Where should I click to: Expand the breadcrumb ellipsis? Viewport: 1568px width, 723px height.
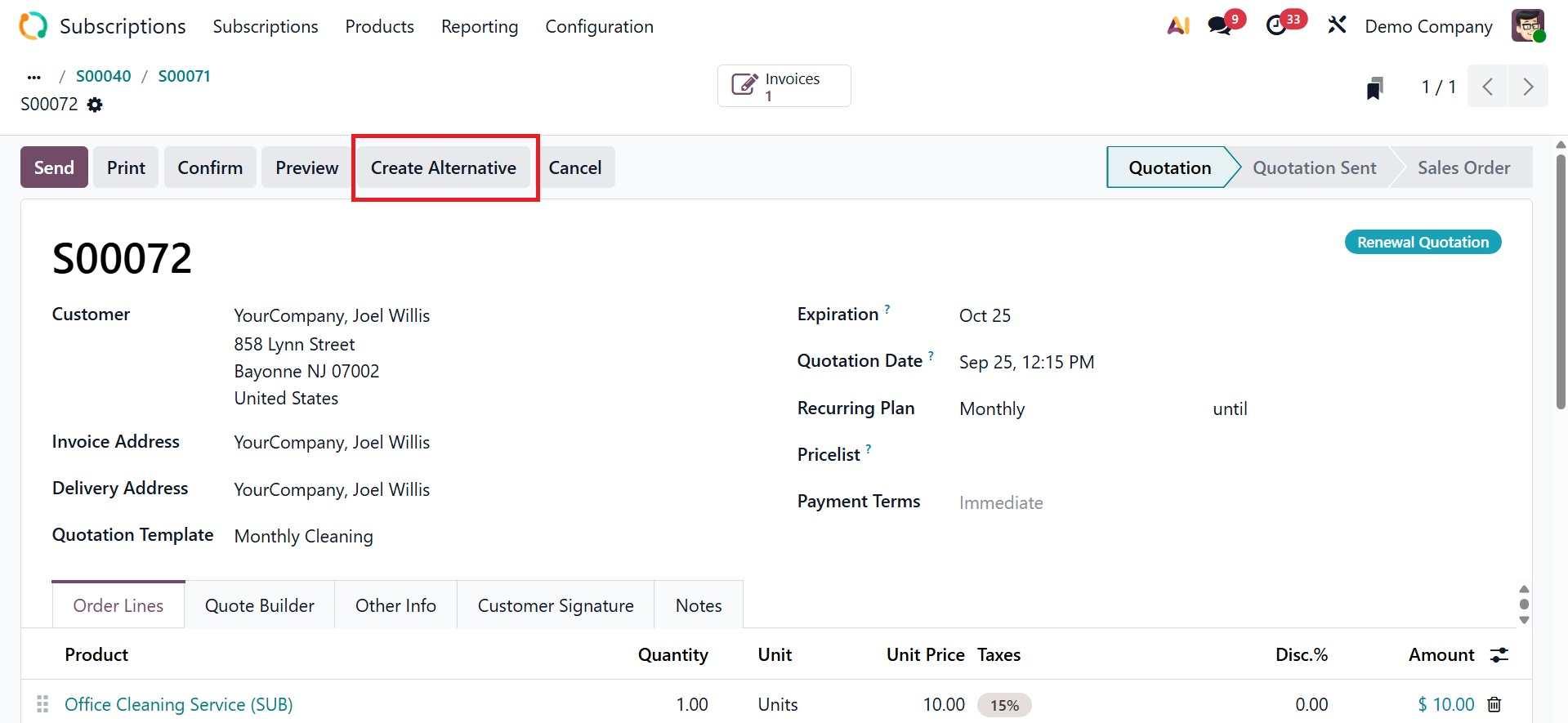point(34,77)
